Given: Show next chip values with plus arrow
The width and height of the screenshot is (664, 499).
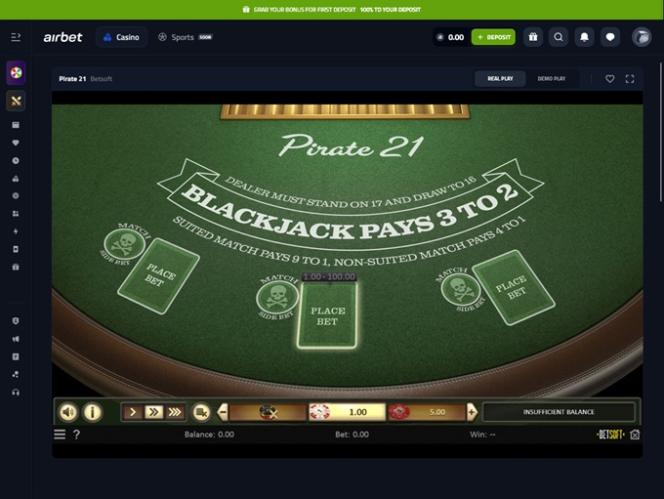Looking at the screenshot, I should pos(472,412).
